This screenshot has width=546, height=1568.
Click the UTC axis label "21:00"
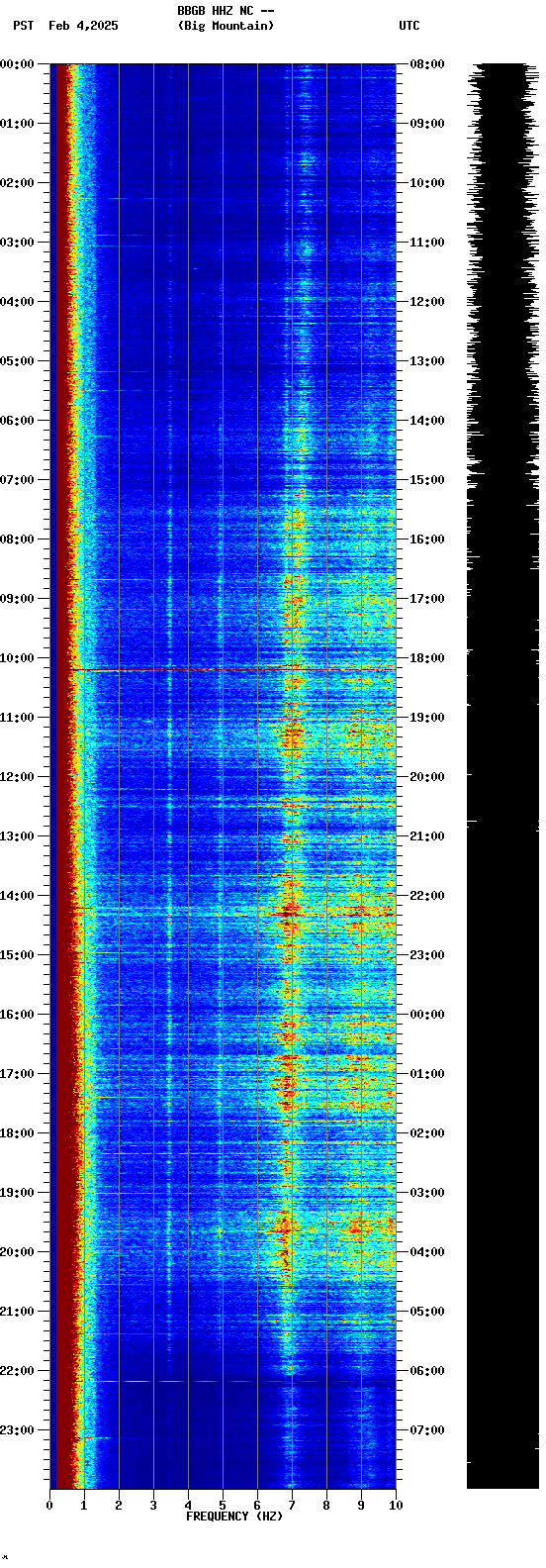pyautogui.click(x=426, y=836)
